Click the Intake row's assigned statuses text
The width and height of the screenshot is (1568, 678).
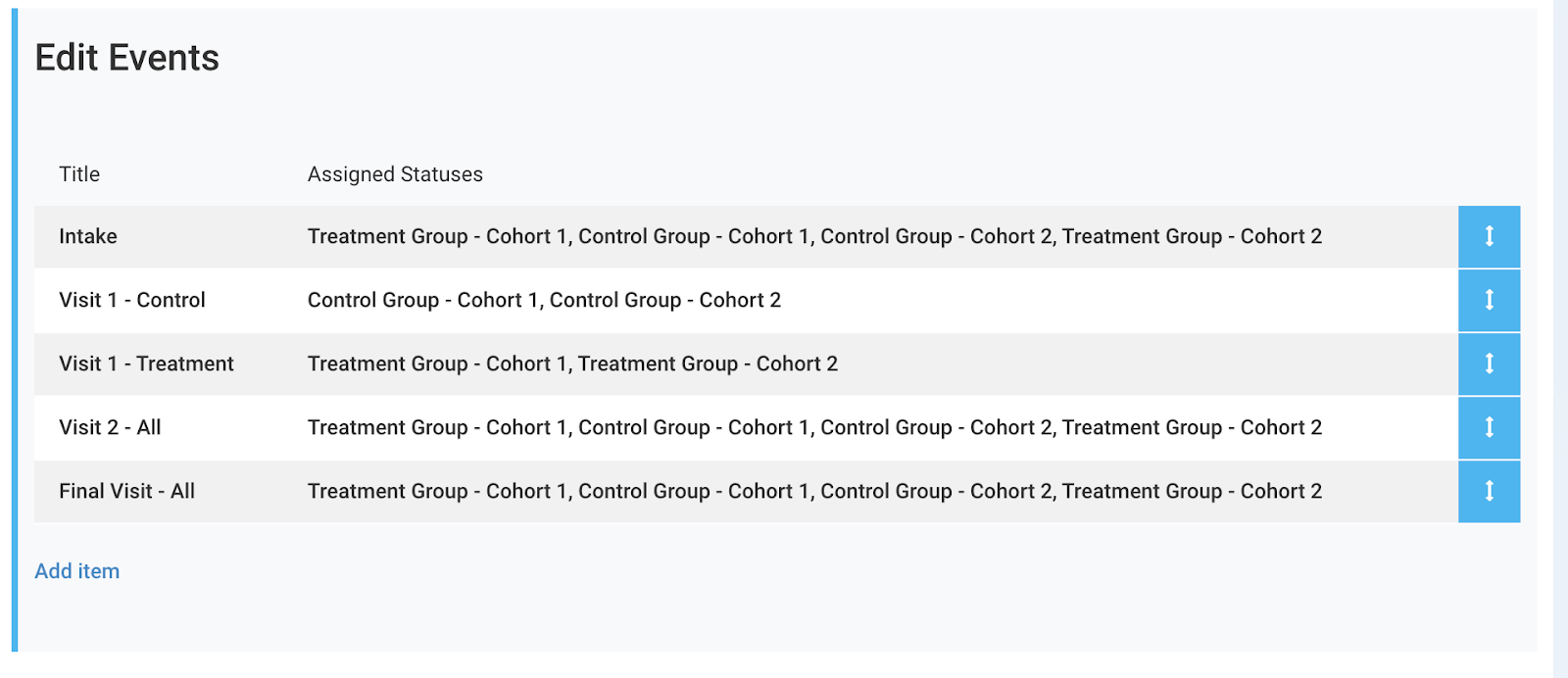pyautogui.click(x=814, y=236)
